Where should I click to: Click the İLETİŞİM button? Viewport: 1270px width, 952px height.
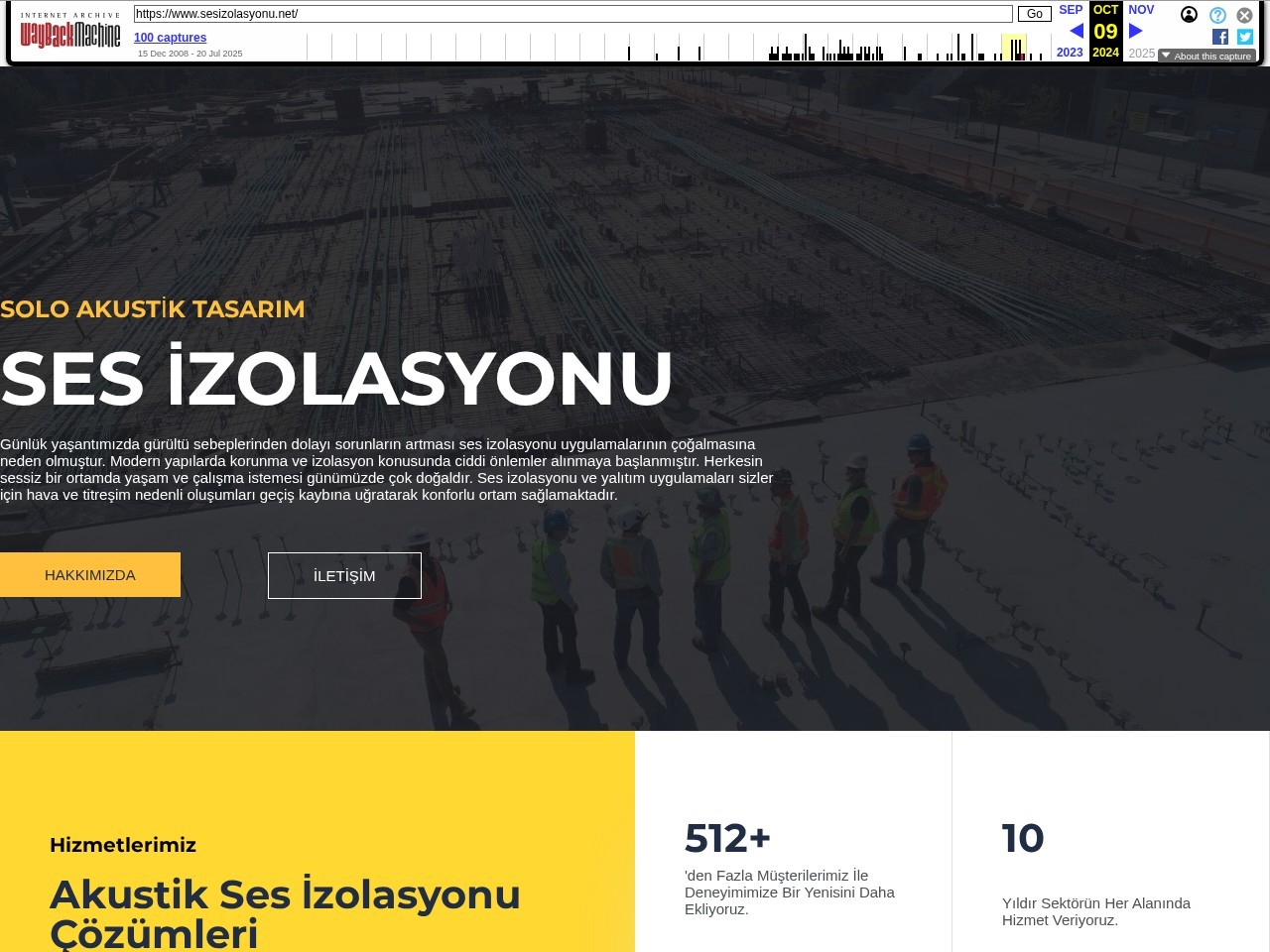pyautogui.click(x=344, y=575)
